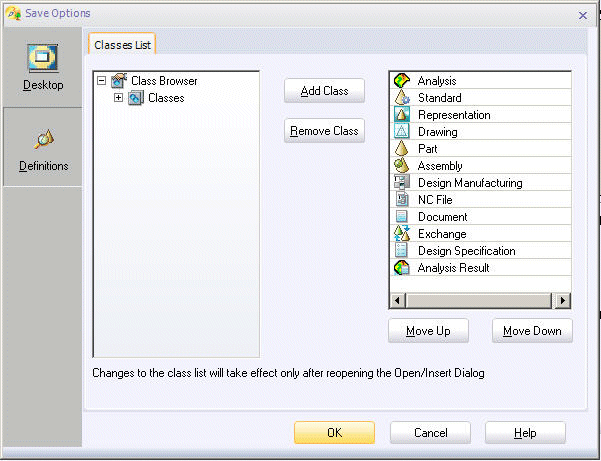This screenshot has width=601, height=461.
Task: Click the class list scroll left arrow
Action: [x=397, y=300]
